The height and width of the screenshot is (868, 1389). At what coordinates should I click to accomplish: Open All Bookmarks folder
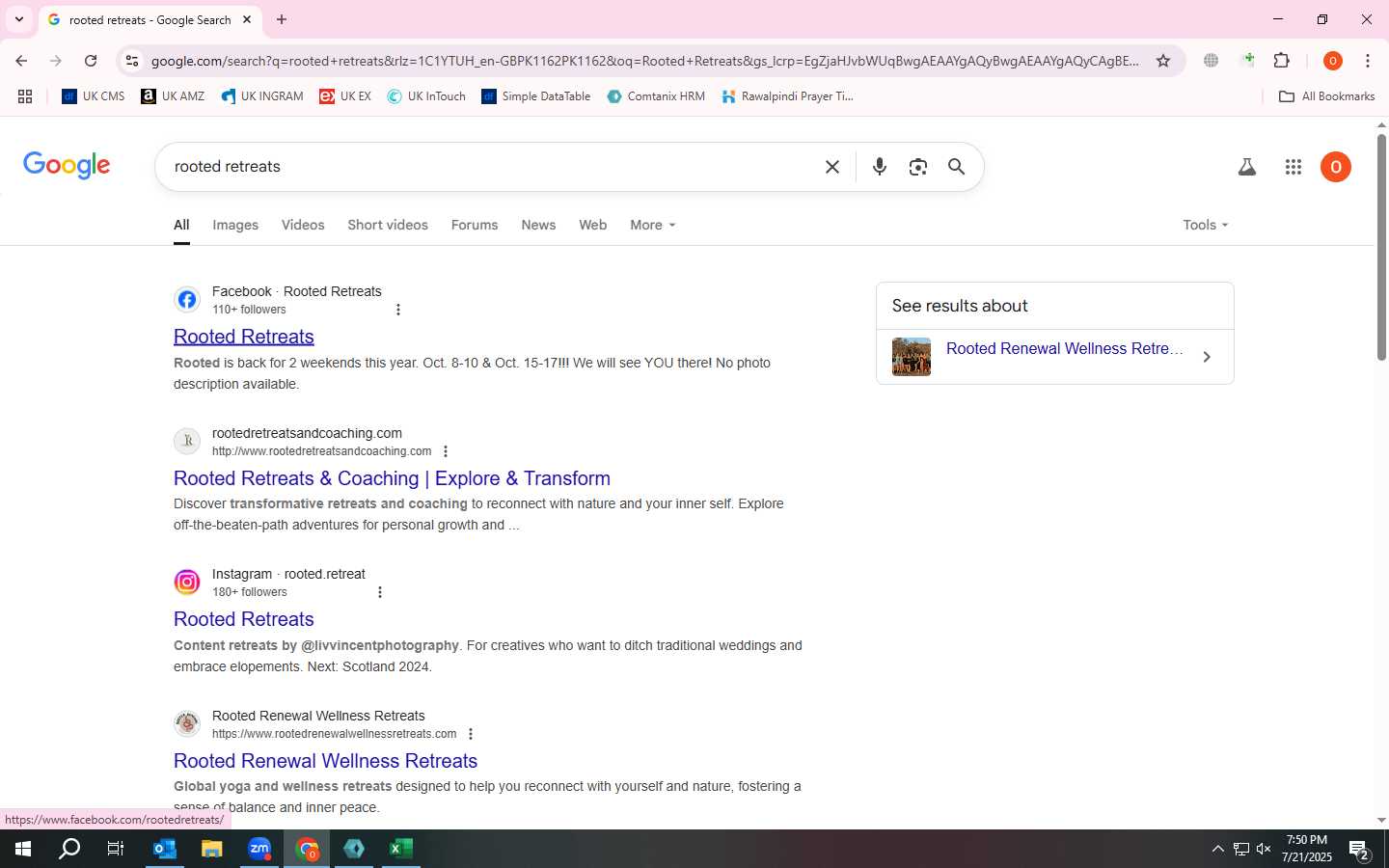(x=1326, y=96)
